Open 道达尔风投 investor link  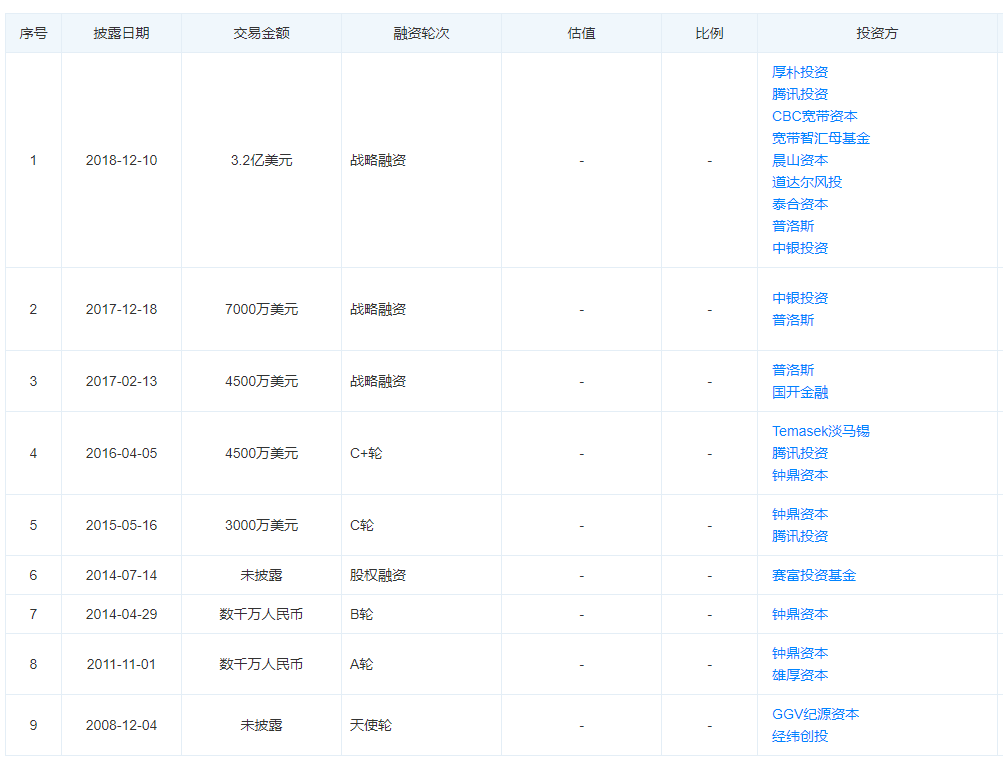(x=807, y=182)
